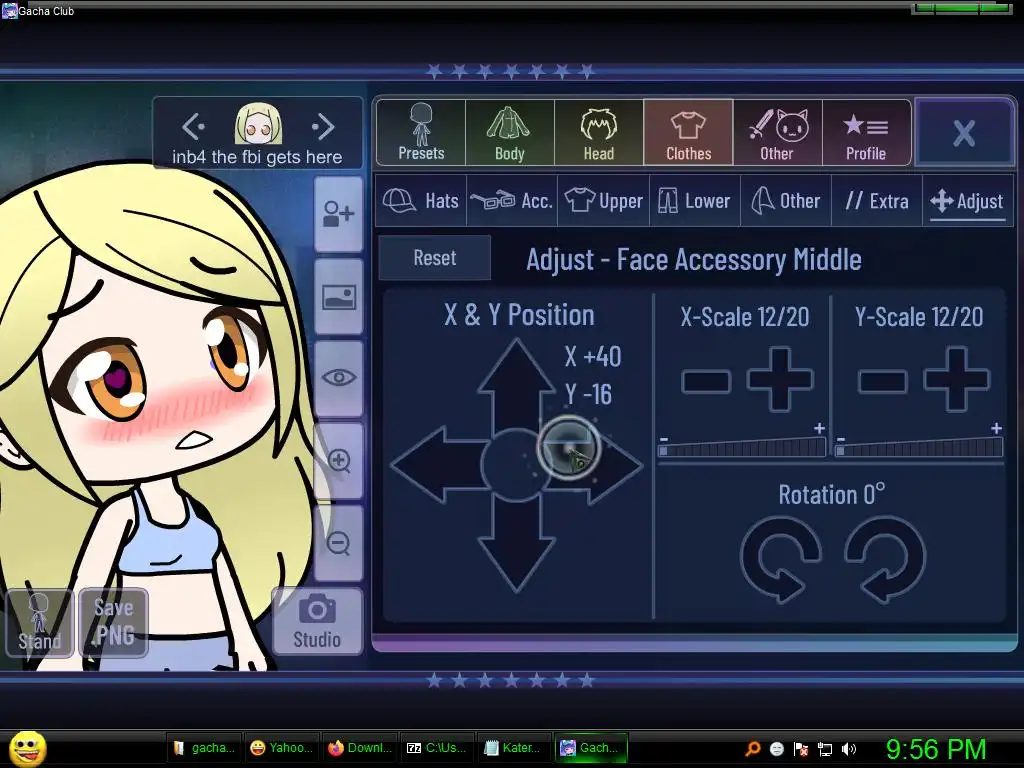Click the 9:56 PM clock

point(935,749)
